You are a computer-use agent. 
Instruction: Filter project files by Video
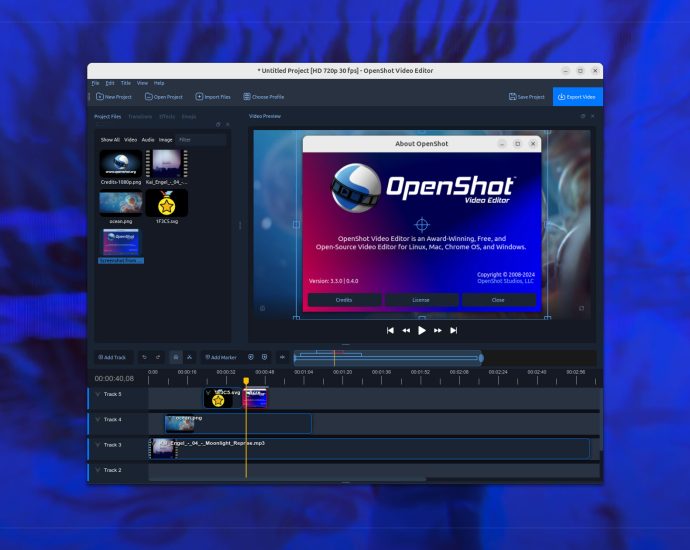(130, 140)
